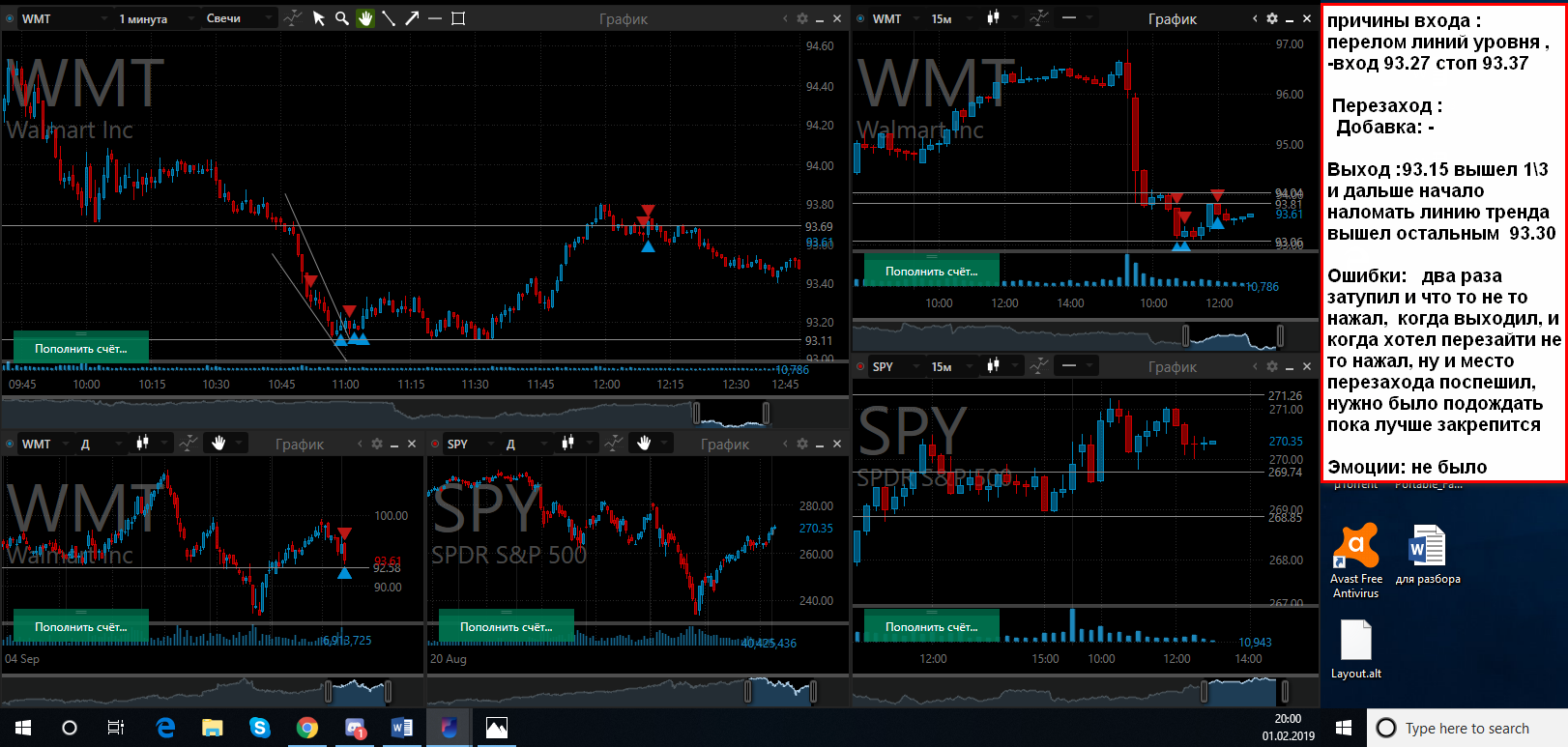The image size is (1568, 747).
Task: Click 'Пополнить счёт...' on SPY 15m chart
Action: click(932, 626)
